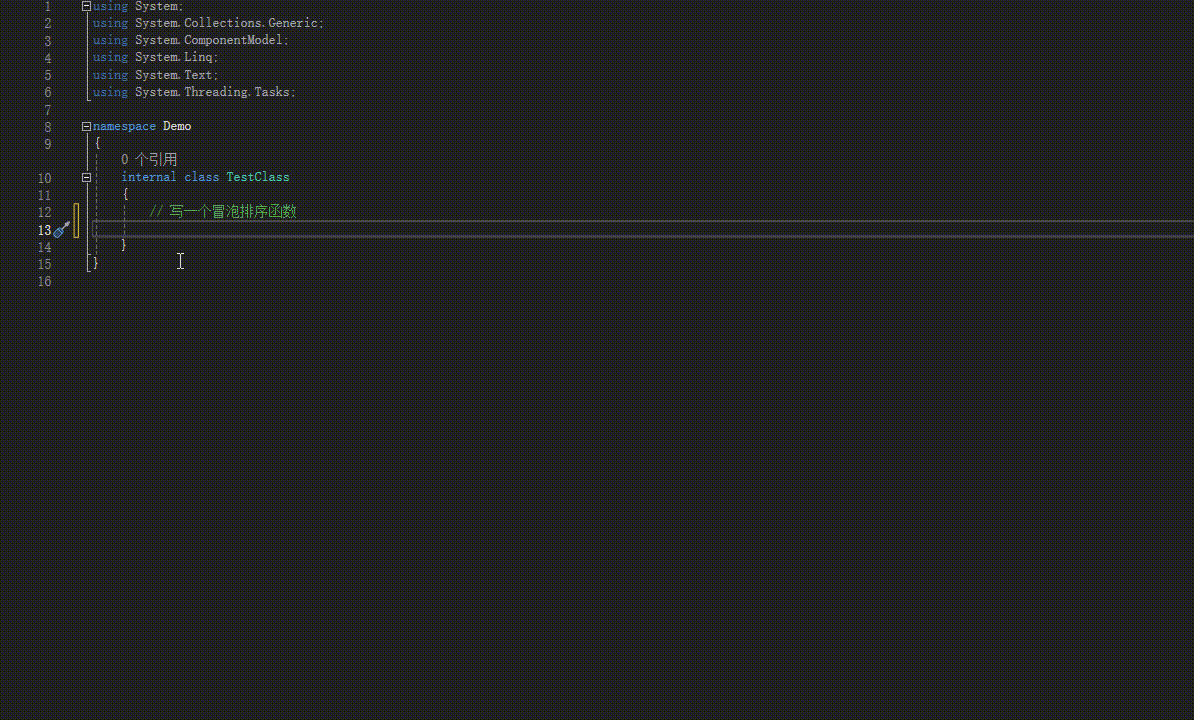Image resolution: width=1194 pixels, height=720 pixels.
Task: Collapse the using directives block
Action: [86, 6]
